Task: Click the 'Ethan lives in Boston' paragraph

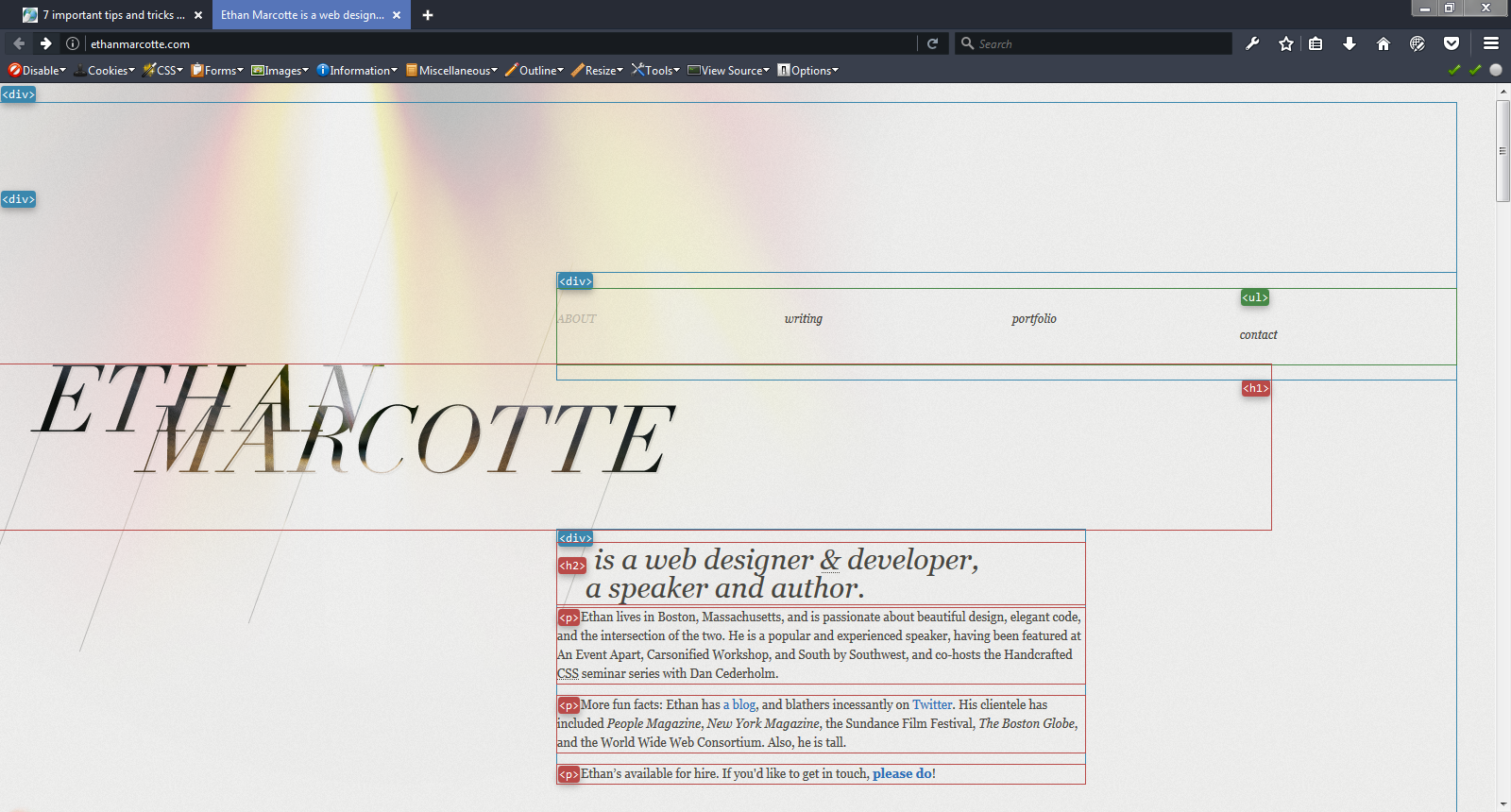Action: pyautogui.click(x=820, y=645)
